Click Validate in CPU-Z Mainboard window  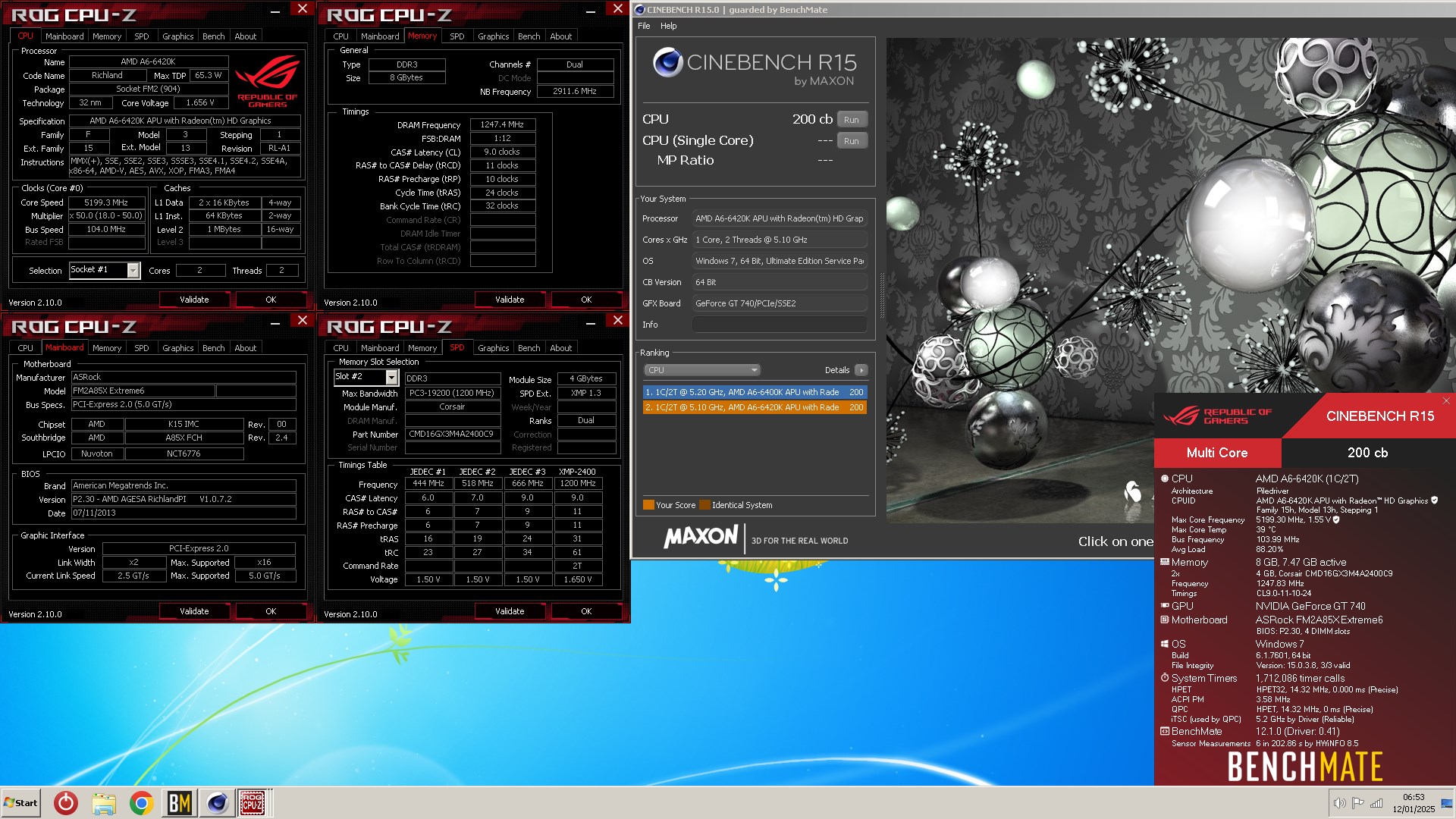coord(194,611)
